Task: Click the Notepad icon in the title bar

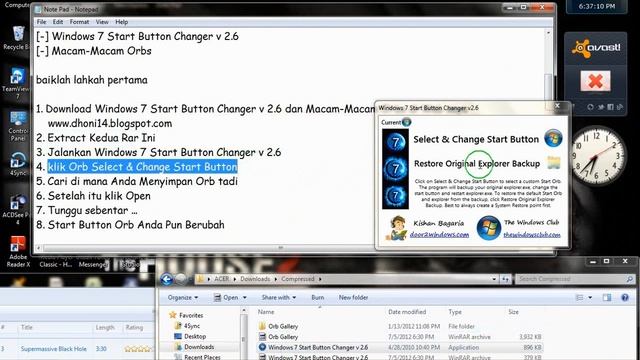Action: tap(38, 9)
